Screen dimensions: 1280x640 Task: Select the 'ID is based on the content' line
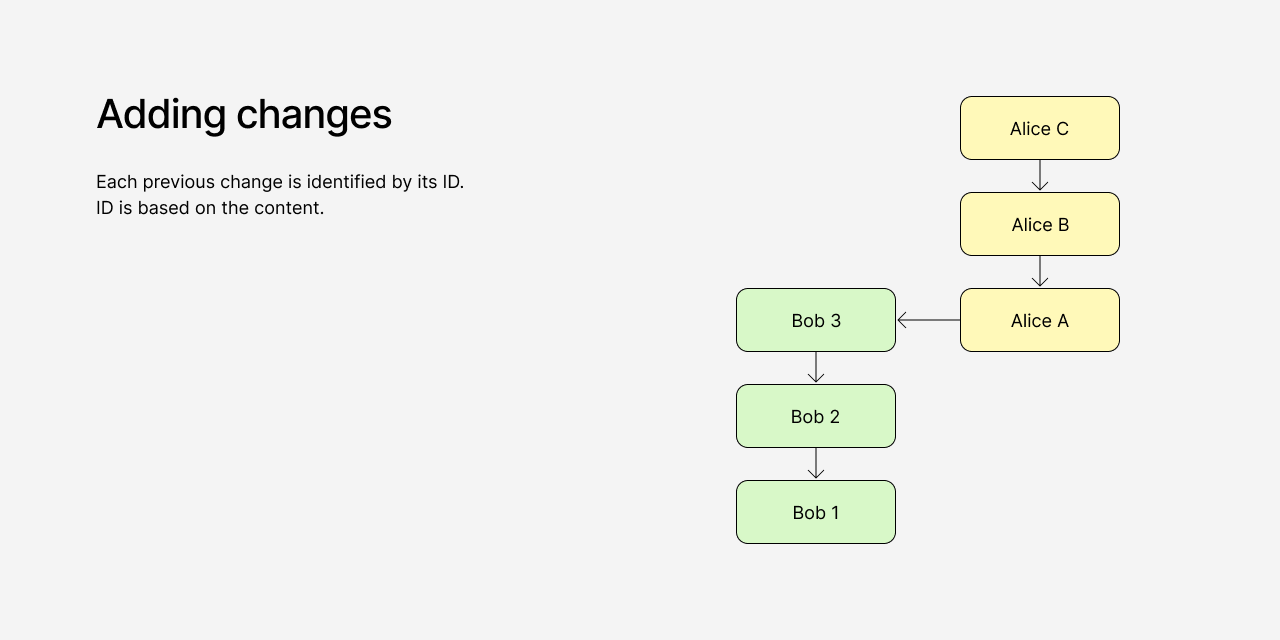tap(210, 208)
